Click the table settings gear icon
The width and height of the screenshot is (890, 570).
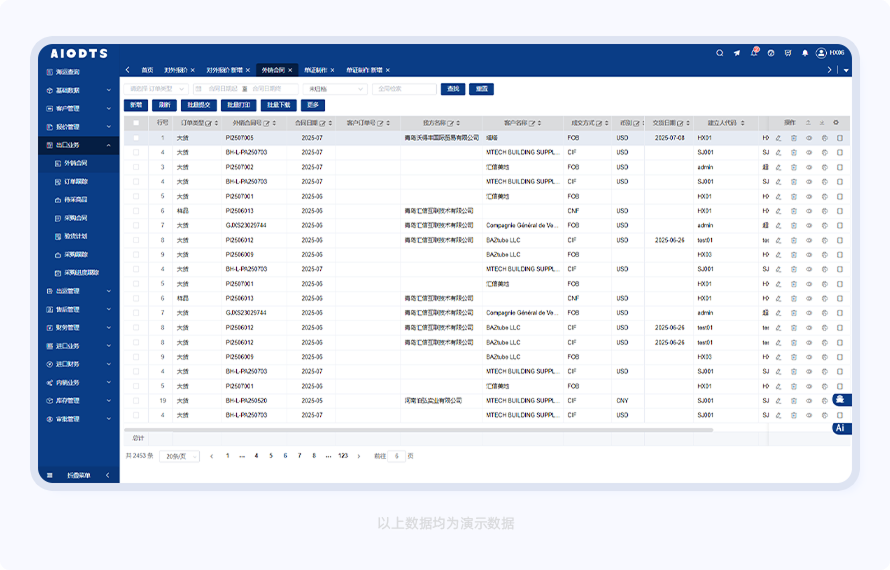pyautogui.click(x=836, y=122)
